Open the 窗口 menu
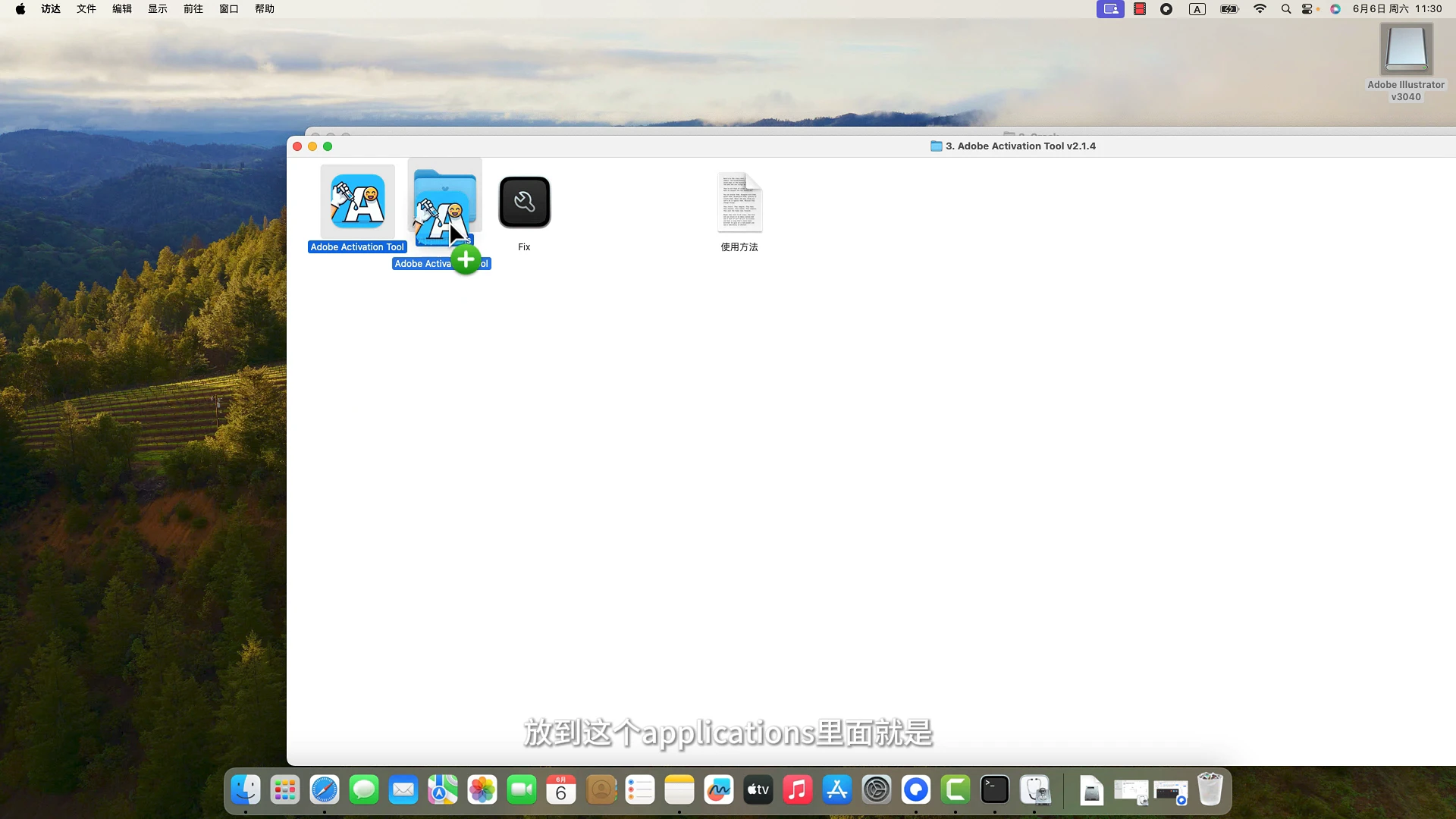The height and width of the screenshot is (819, 1456). click(x=229, y=9)
